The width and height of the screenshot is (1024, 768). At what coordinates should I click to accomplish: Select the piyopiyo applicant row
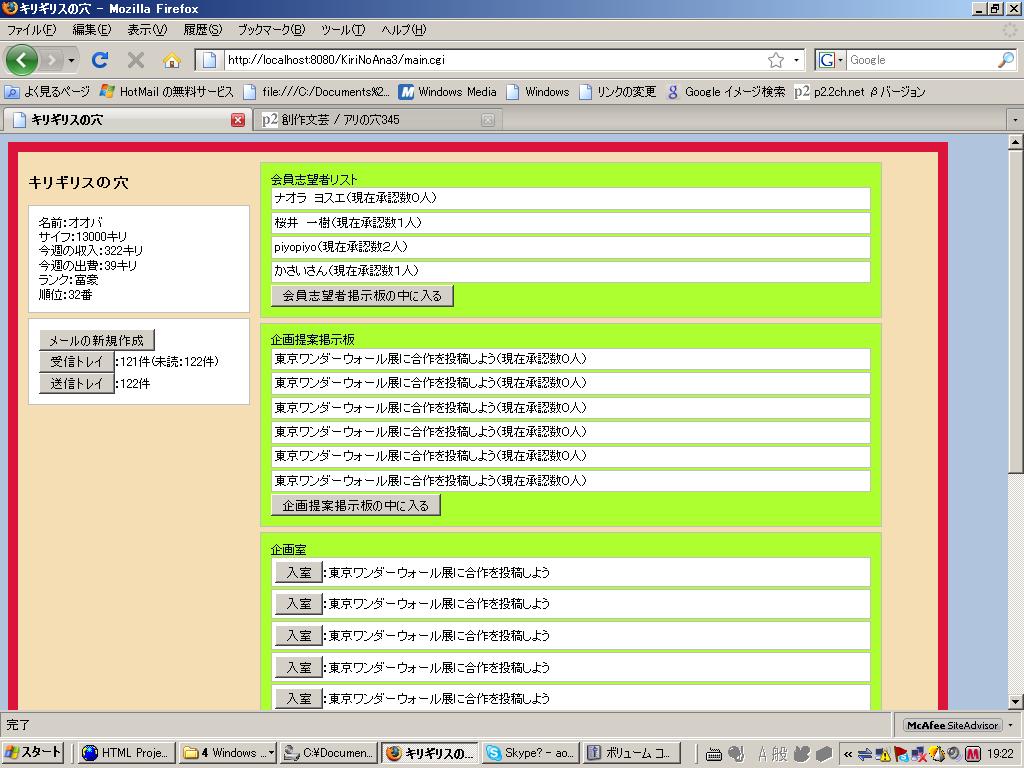570,248
